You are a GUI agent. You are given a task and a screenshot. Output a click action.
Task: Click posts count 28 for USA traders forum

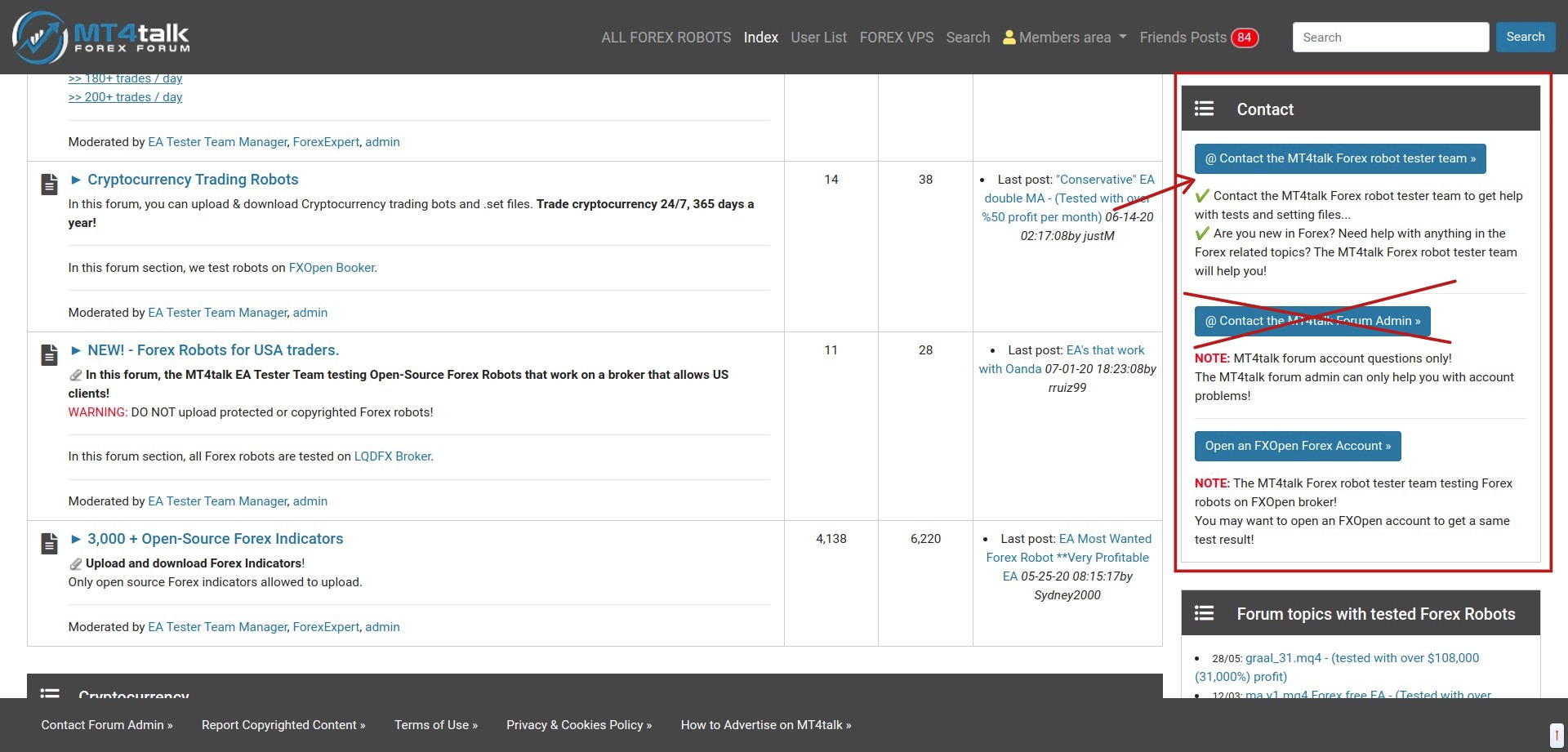pyautogui.click(x=925, y=350)
